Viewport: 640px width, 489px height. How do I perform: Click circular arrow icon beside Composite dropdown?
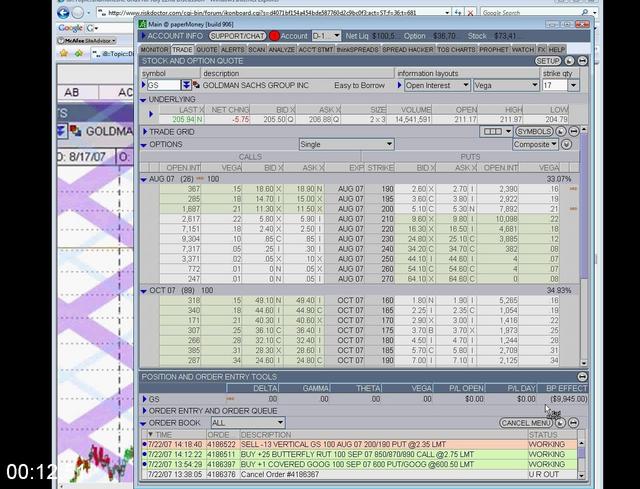click(566, 144)
